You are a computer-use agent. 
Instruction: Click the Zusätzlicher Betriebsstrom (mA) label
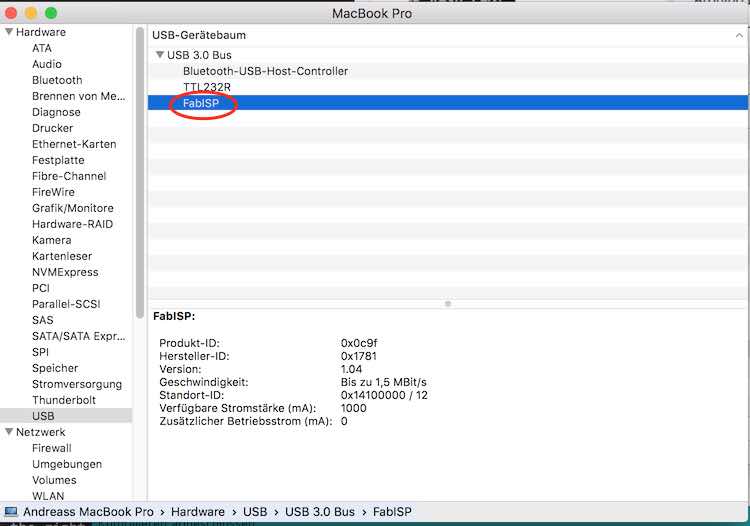tap(245, 421)
